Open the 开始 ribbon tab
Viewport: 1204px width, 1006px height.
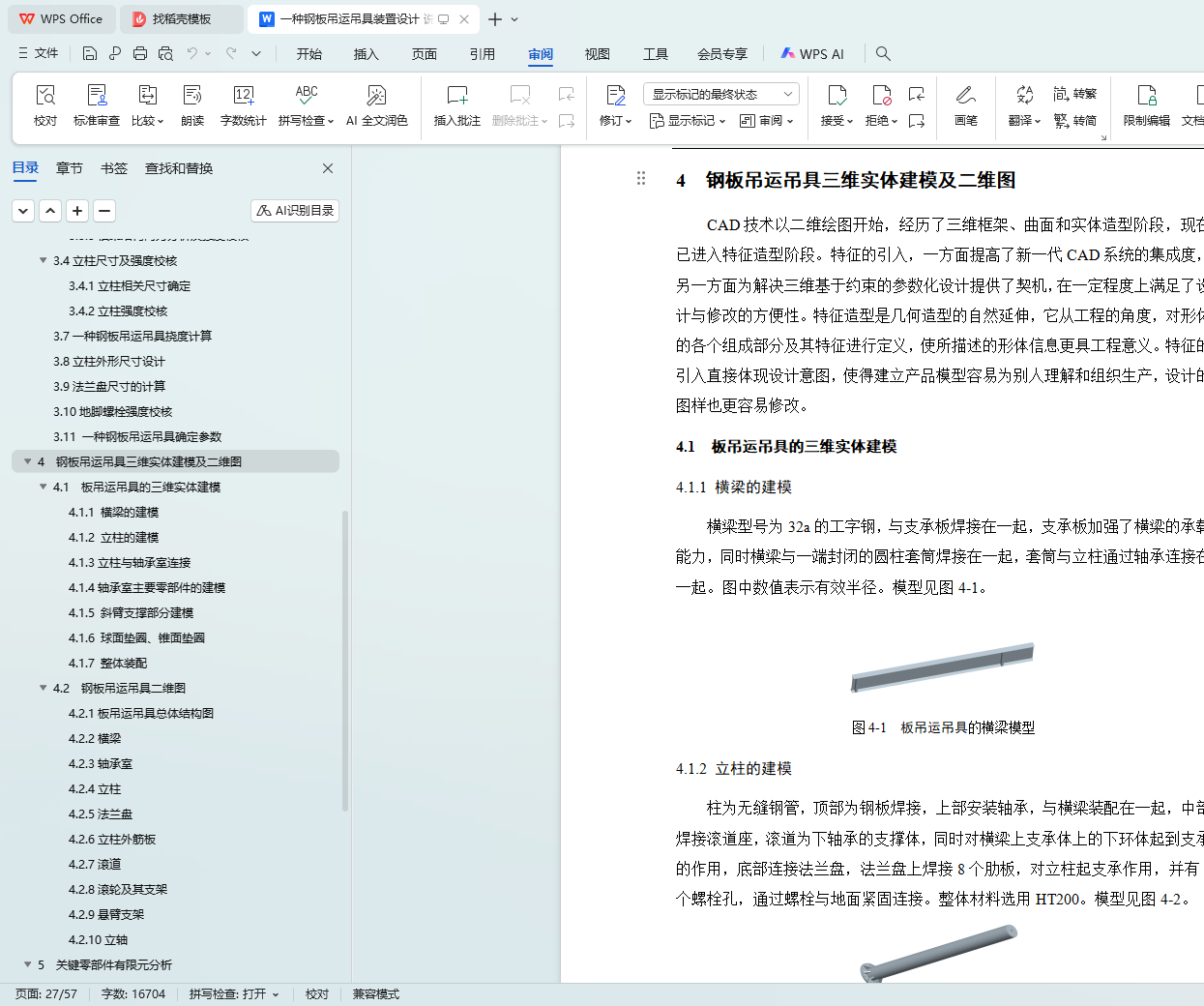coord(309,54)
